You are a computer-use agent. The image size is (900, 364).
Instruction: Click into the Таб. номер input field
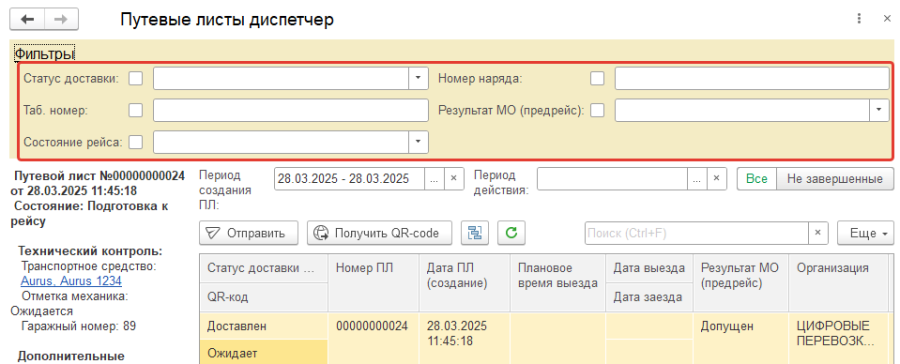click(x=290, y=110)
